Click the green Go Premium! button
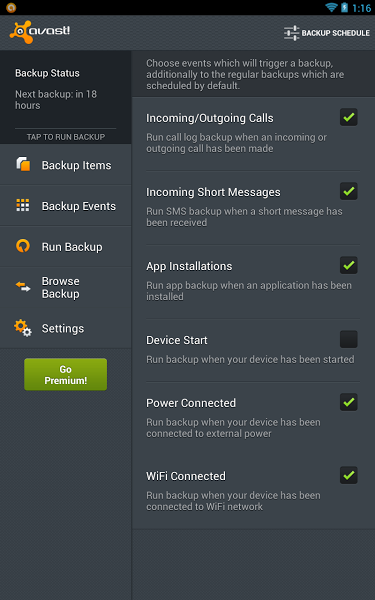375x600 pixels. point(65,374)
